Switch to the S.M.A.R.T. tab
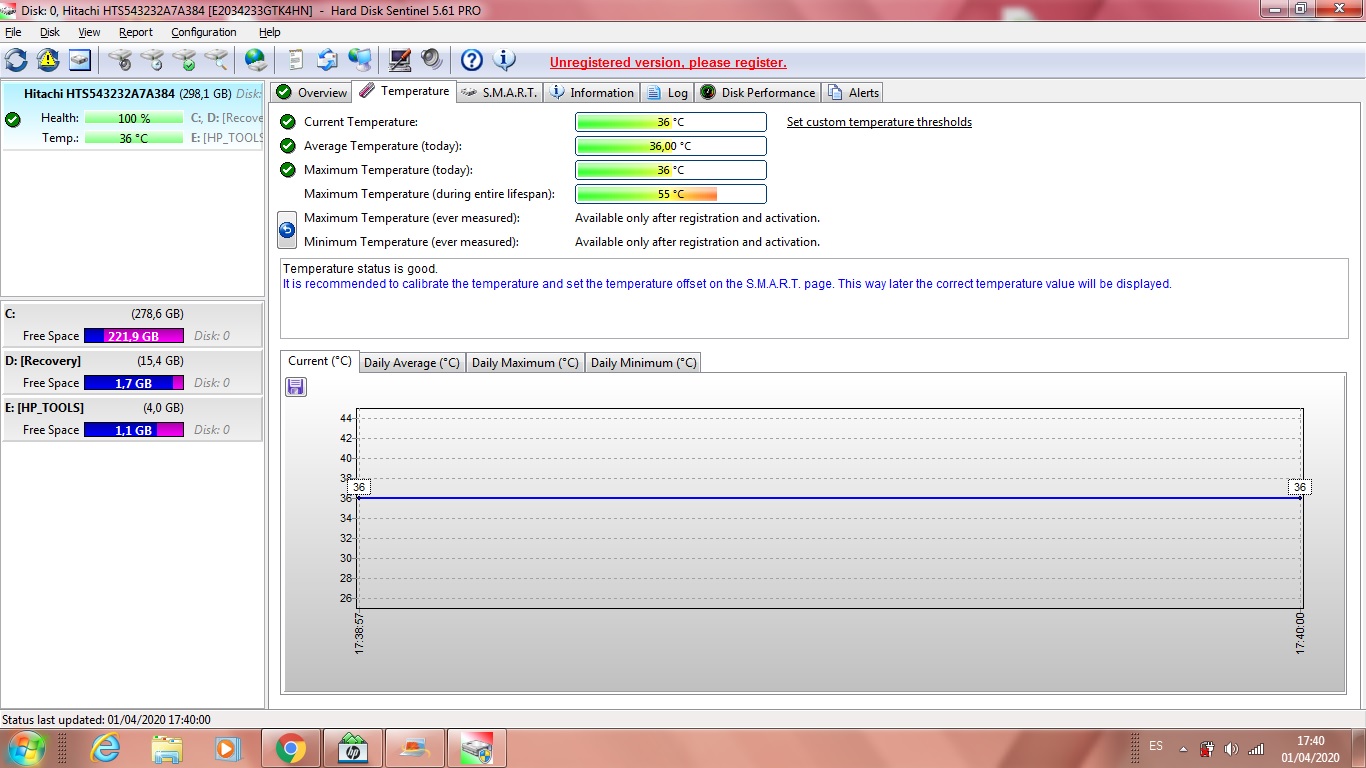The height and width of the screenshot is (768, 1366). [499, 92]
